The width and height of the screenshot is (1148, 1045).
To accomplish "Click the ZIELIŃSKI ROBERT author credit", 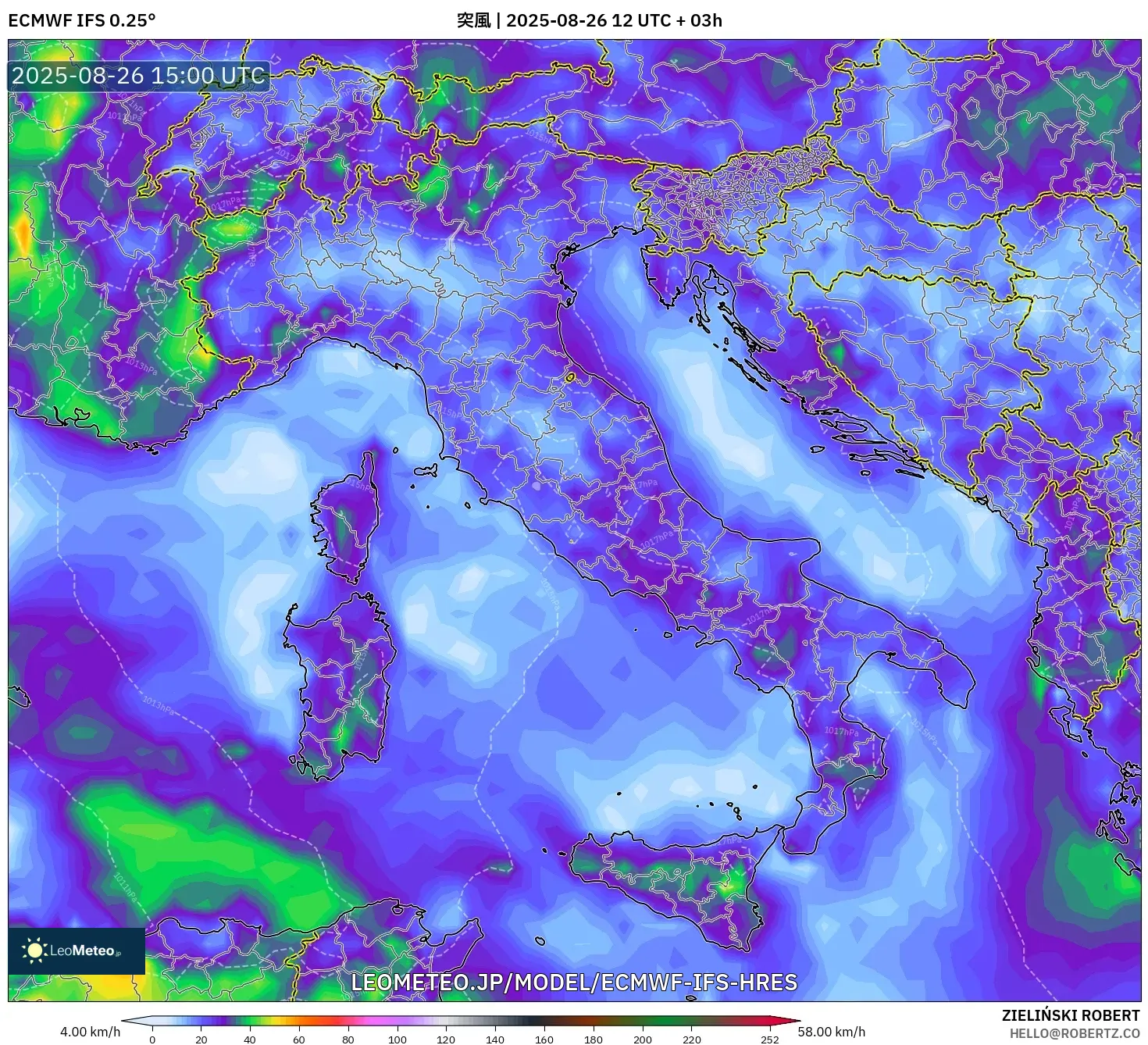I will click(x=1071, y=1015).
